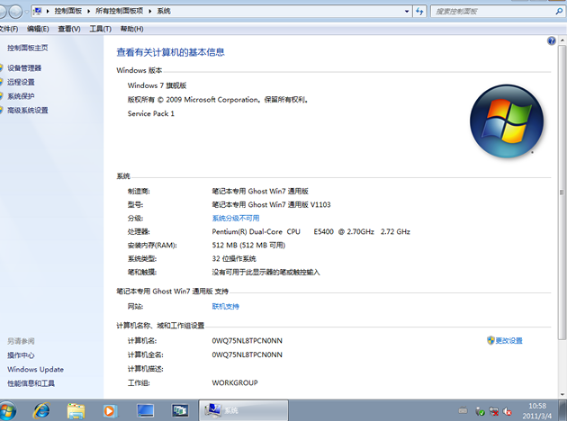Go to the 所有控制面板项 breadcrumb
568x421 pixels.
coord(119,11)
